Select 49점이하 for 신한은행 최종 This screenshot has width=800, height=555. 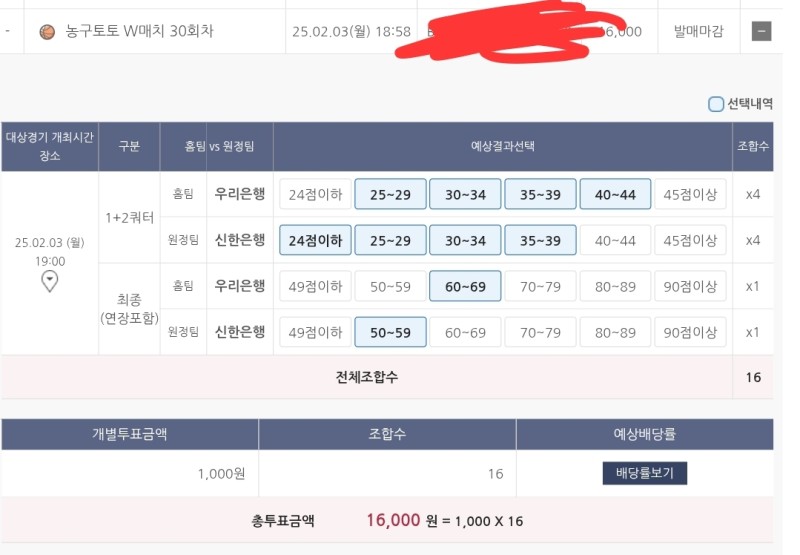pyautogui.click(x=315, y=332)
